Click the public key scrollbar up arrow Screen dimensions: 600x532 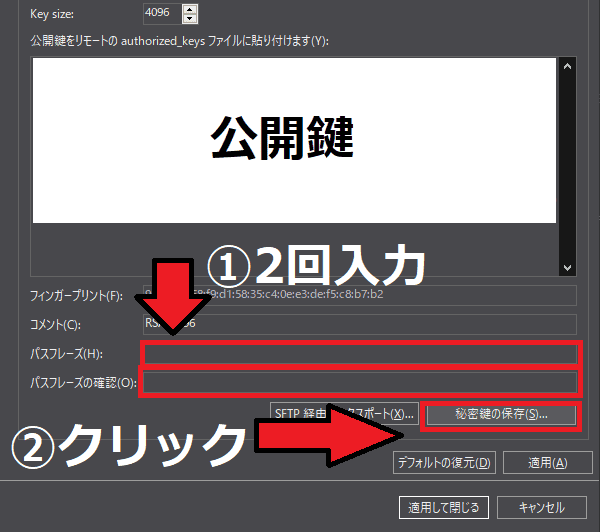click(x=568, y=67)
